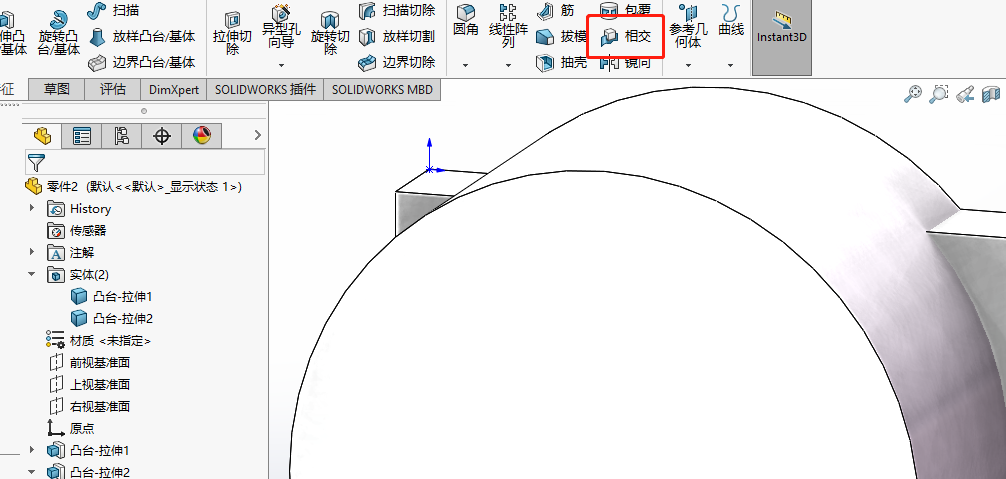Click the previous view icon
Image resolution: width=1006 pixels, height=479 pixels.
pos(966,95)
